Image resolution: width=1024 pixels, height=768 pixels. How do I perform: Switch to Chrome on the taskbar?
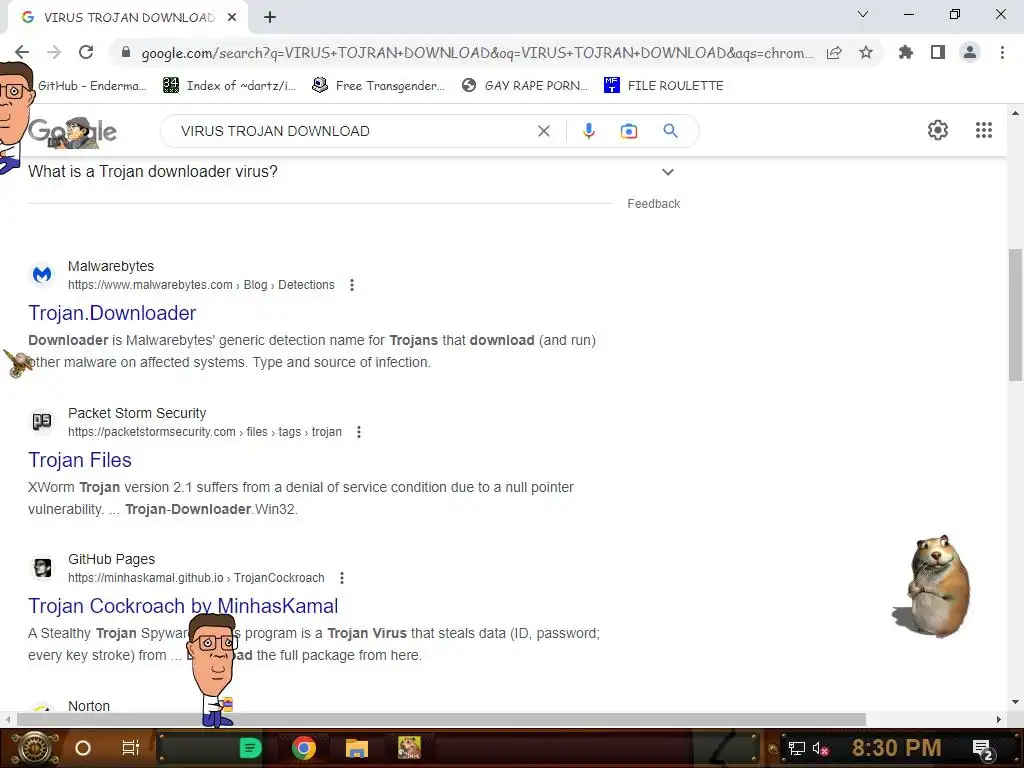(304, 748)
